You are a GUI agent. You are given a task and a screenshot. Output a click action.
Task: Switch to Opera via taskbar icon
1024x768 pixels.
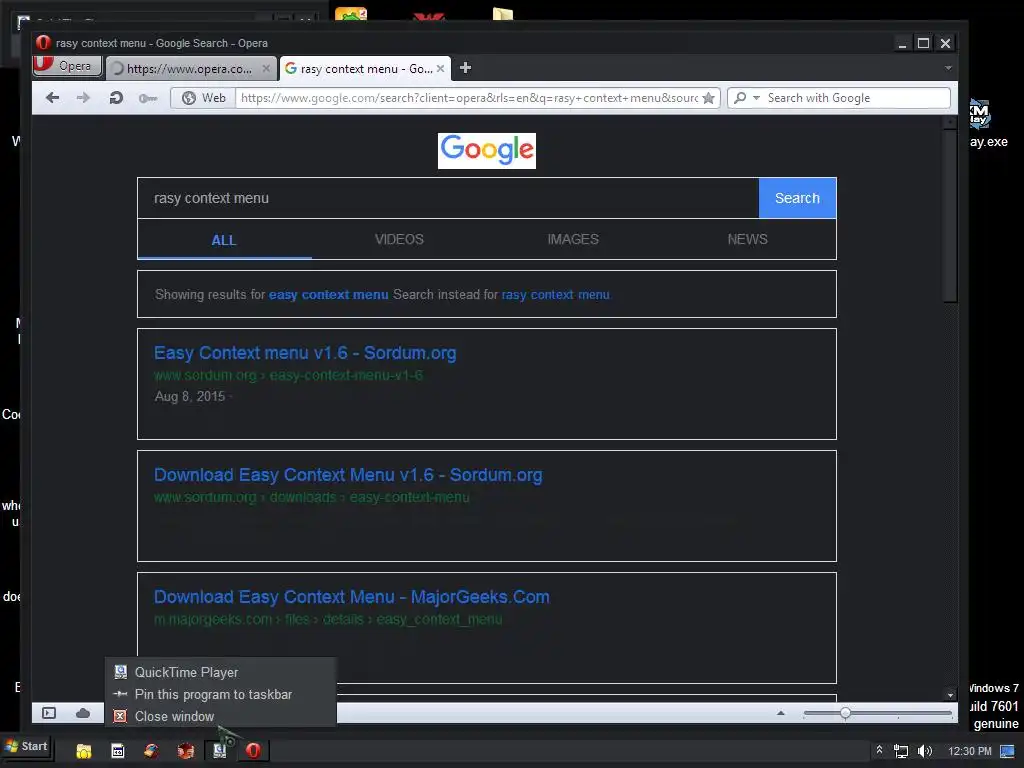pos(253,750)
